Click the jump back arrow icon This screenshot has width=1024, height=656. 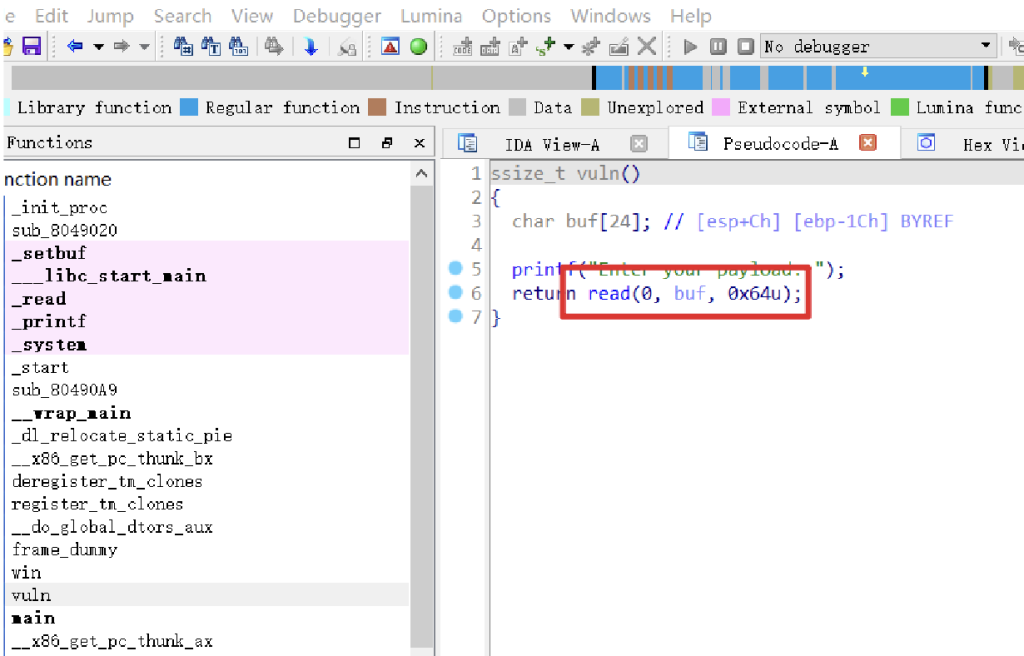[75, 47]
